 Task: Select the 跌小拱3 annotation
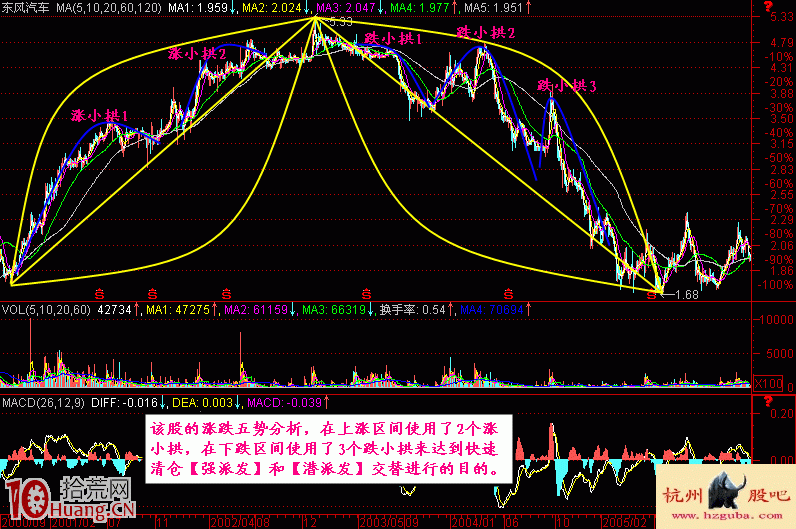[567, 85]
